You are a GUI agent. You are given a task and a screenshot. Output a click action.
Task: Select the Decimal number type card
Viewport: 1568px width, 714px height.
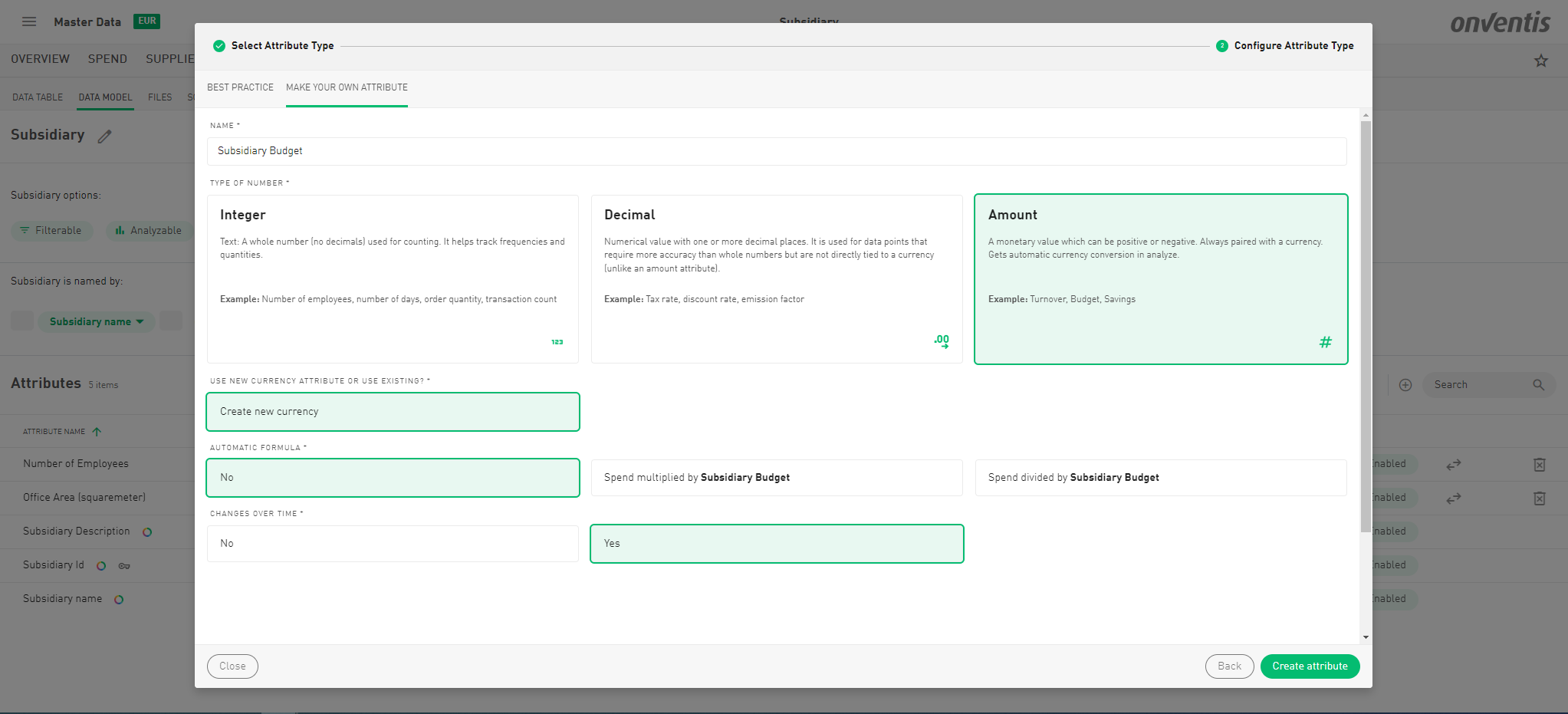[x=776, y=278]
